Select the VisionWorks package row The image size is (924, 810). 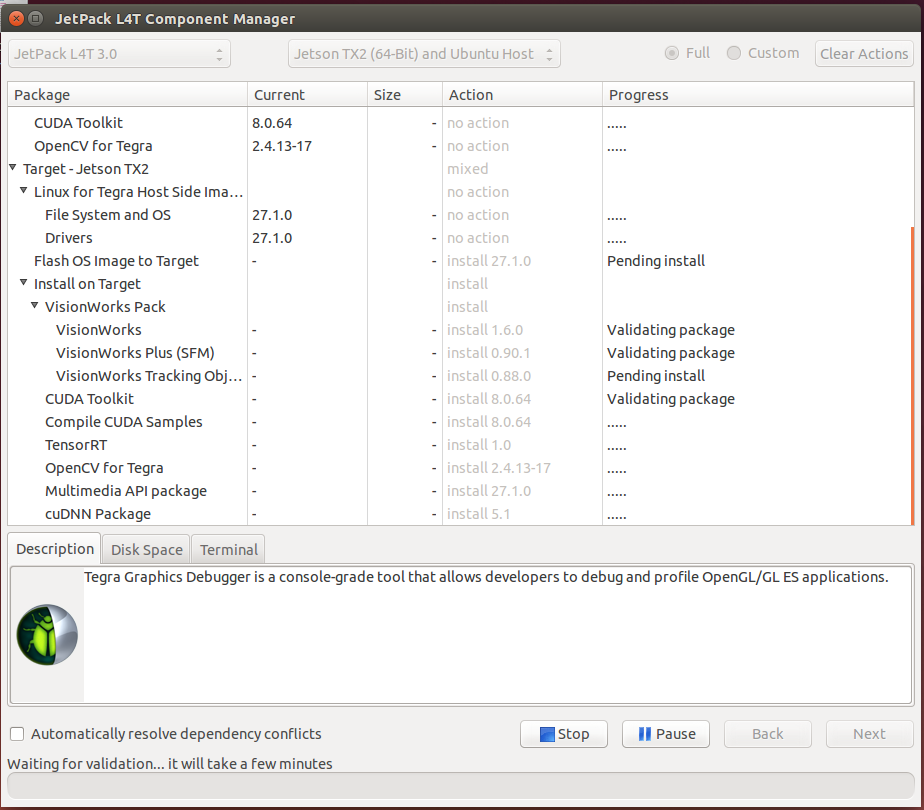[x=459, y=329]
